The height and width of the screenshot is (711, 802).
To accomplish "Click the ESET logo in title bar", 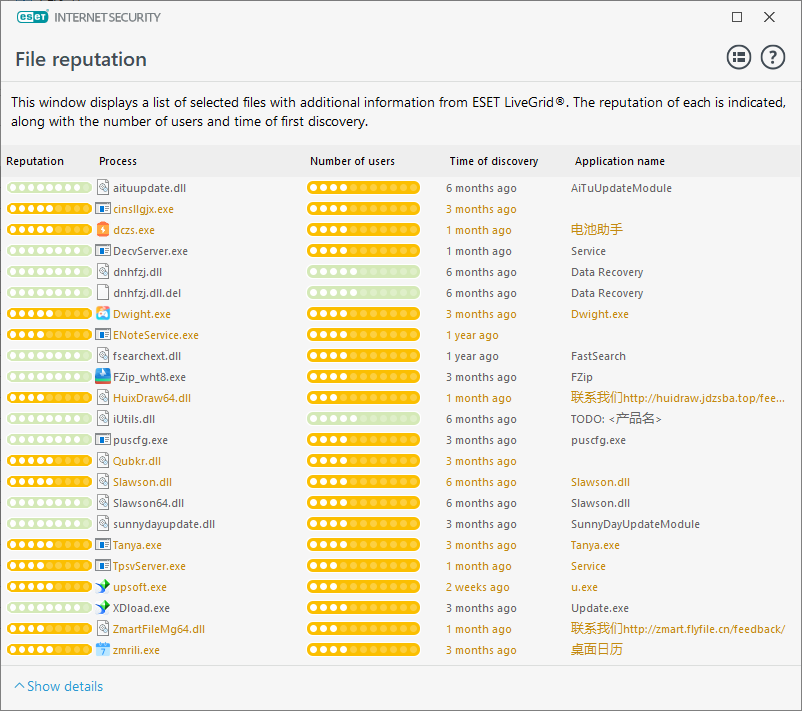I will [33, 17].
